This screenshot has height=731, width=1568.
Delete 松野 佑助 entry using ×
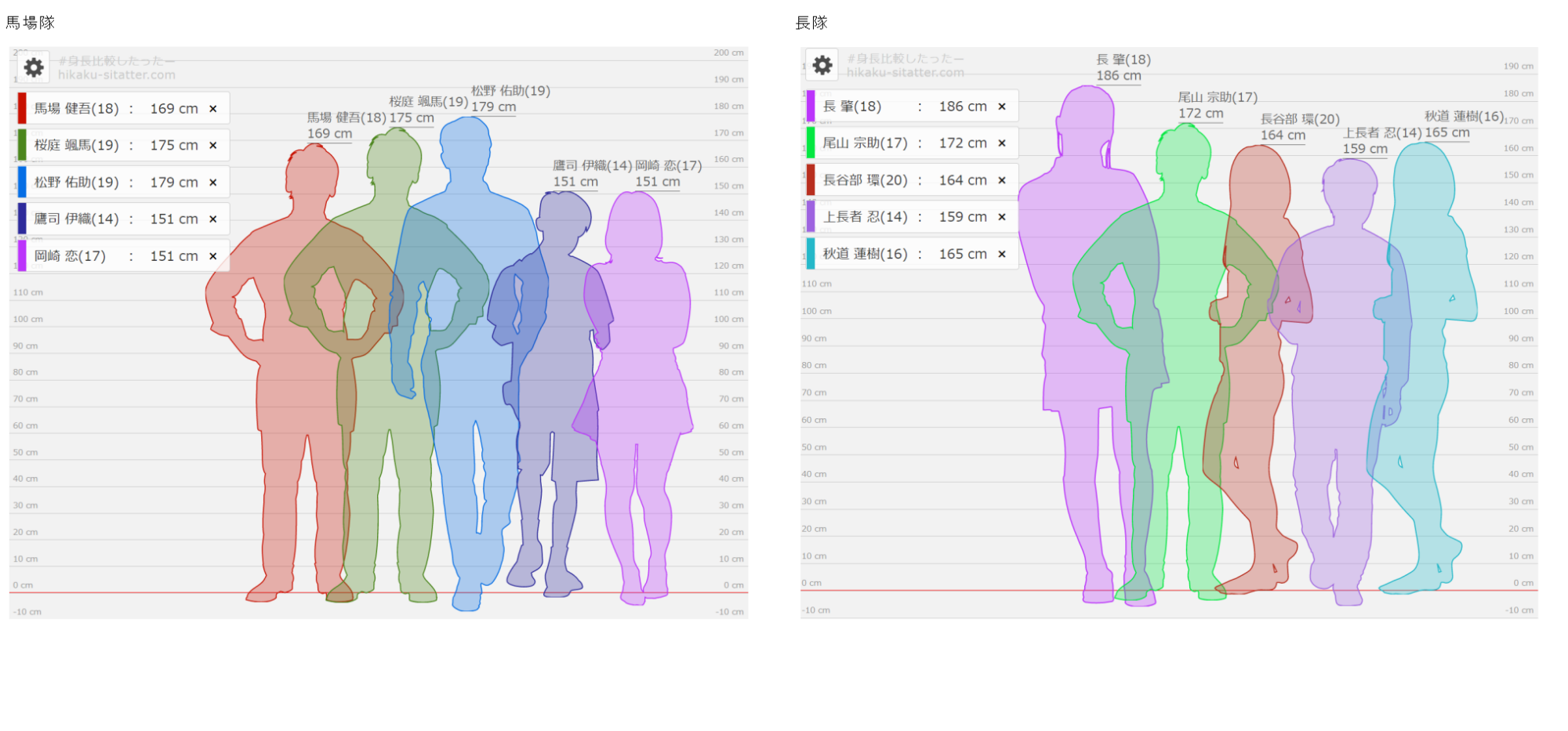tap(212, 183)
